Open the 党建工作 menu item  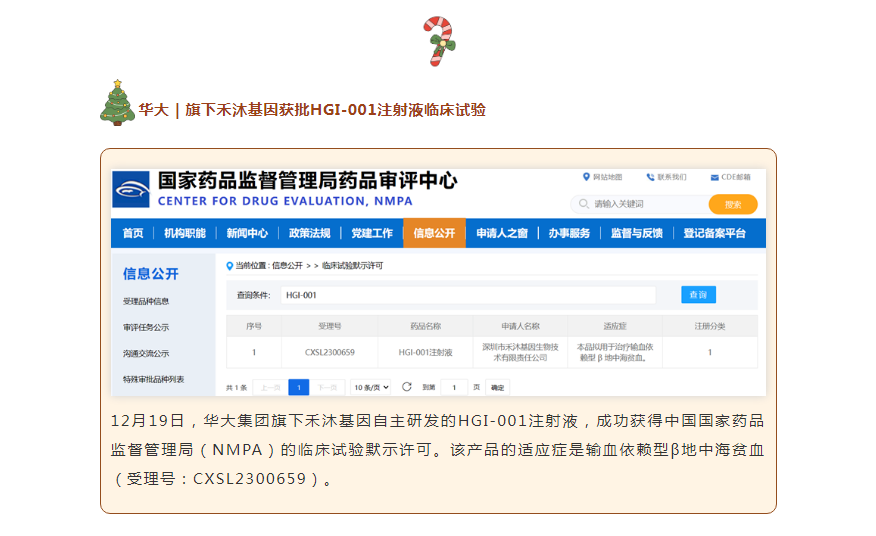pyautogui.click(x=372, y=233)
